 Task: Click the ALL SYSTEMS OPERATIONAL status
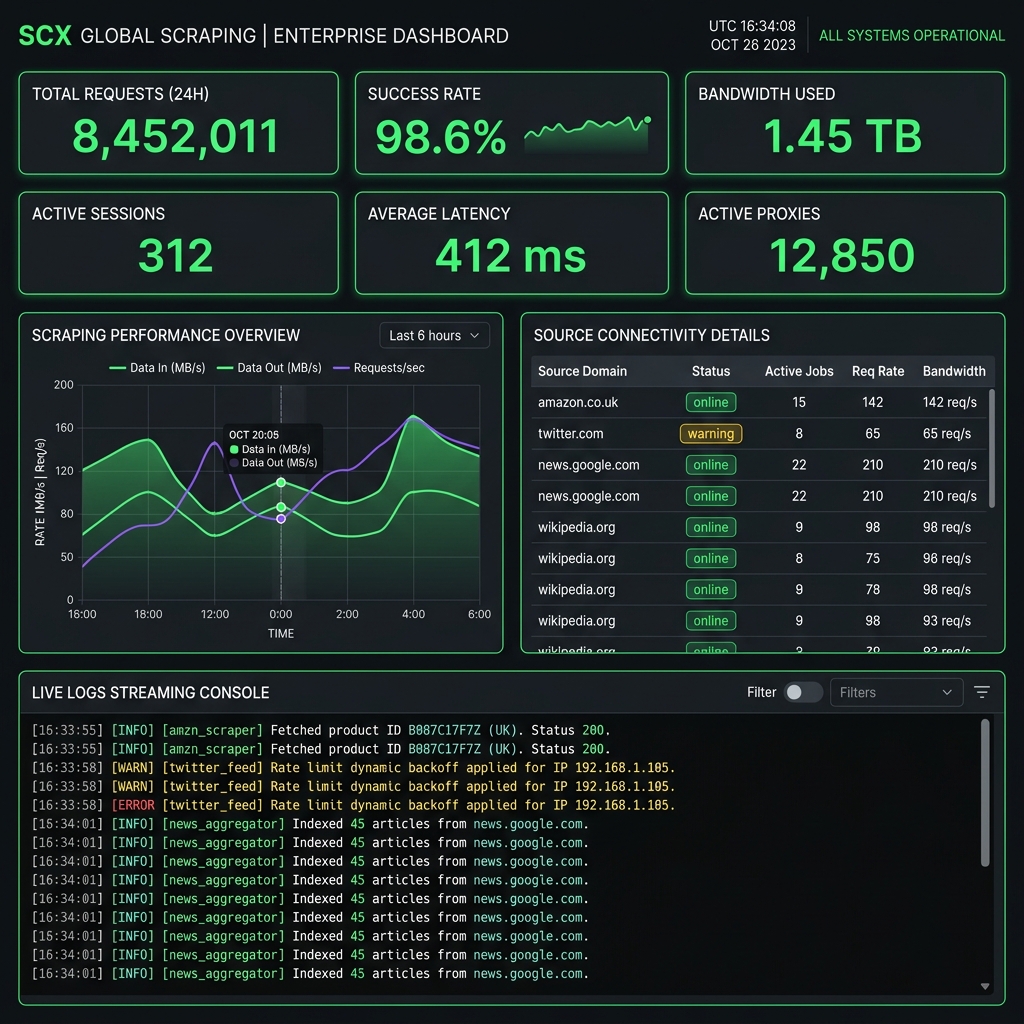pyautogui.click(x=912, y=35)
